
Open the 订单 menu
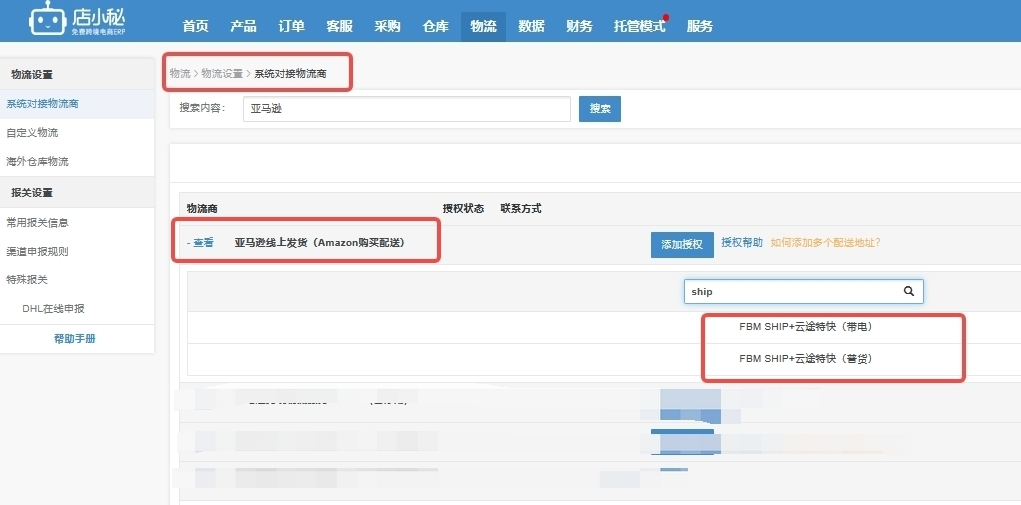291,27
